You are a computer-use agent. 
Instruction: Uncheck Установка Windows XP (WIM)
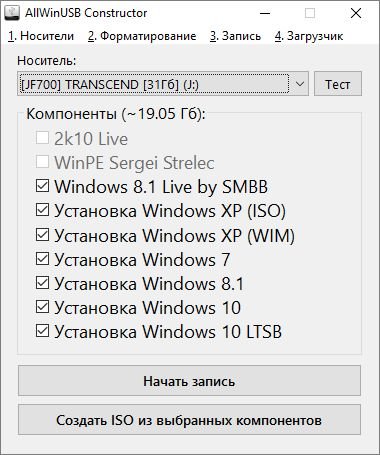42,235
